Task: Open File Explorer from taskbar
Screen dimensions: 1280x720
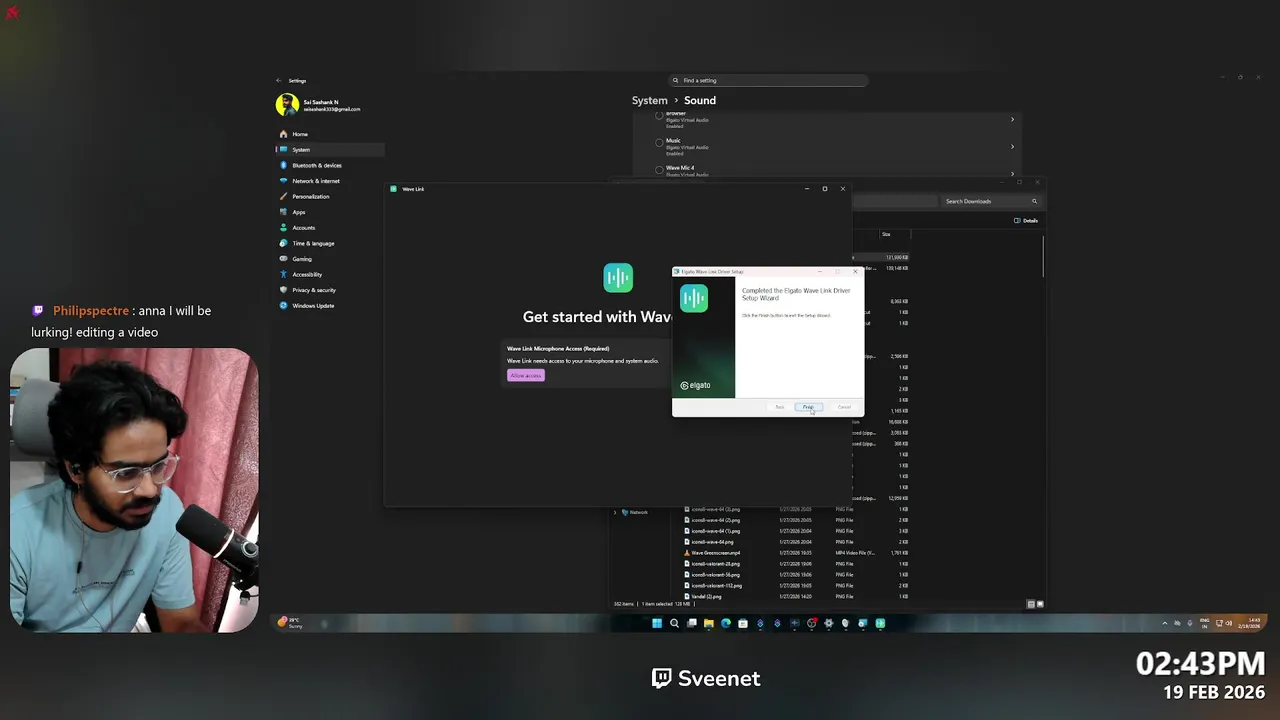Action: (708, 623)
